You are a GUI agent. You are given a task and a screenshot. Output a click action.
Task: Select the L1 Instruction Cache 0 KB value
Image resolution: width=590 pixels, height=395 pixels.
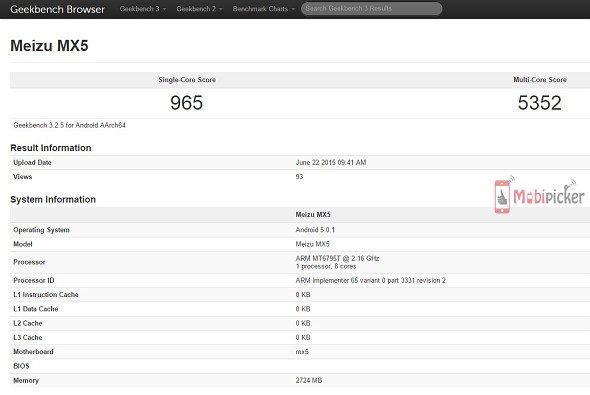click(x=303, y=295)
